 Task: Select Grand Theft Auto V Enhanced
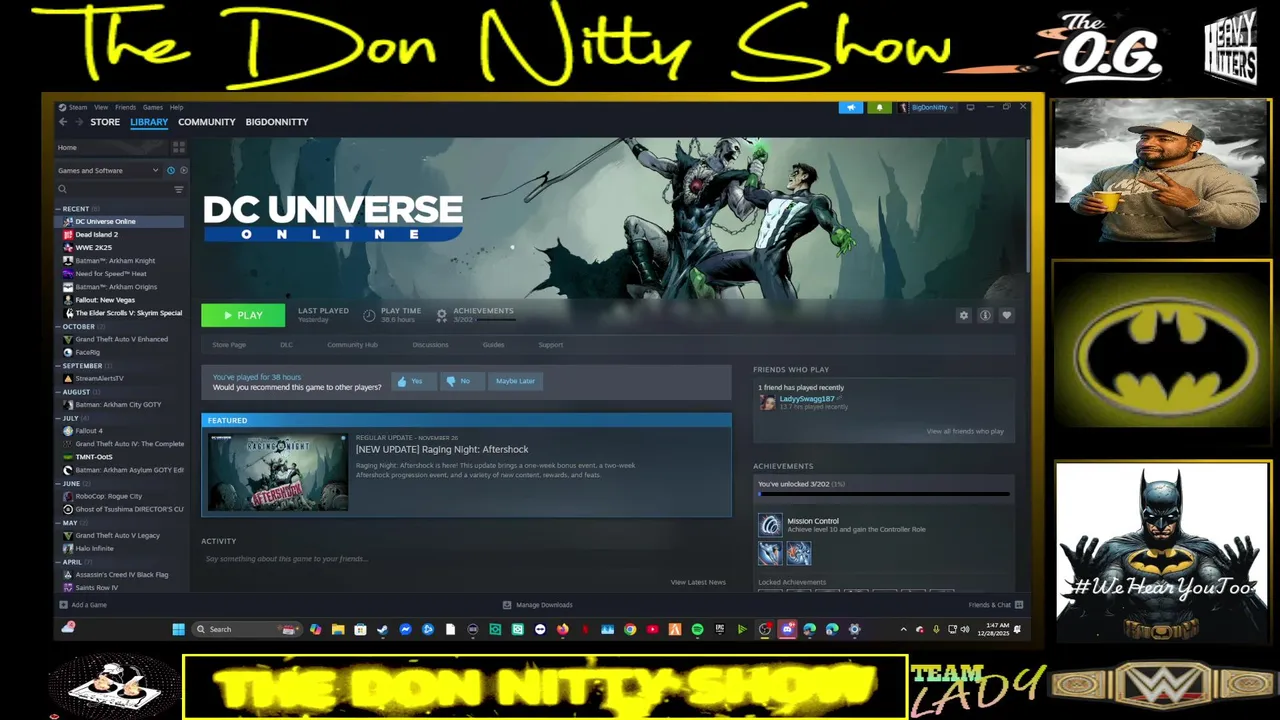121,339
